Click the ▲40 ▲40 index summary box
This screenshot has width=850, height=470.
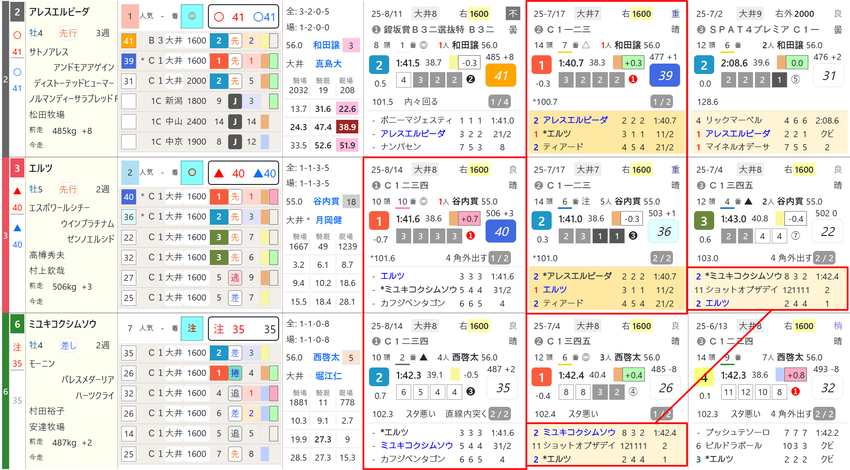[x=243, y=173]
